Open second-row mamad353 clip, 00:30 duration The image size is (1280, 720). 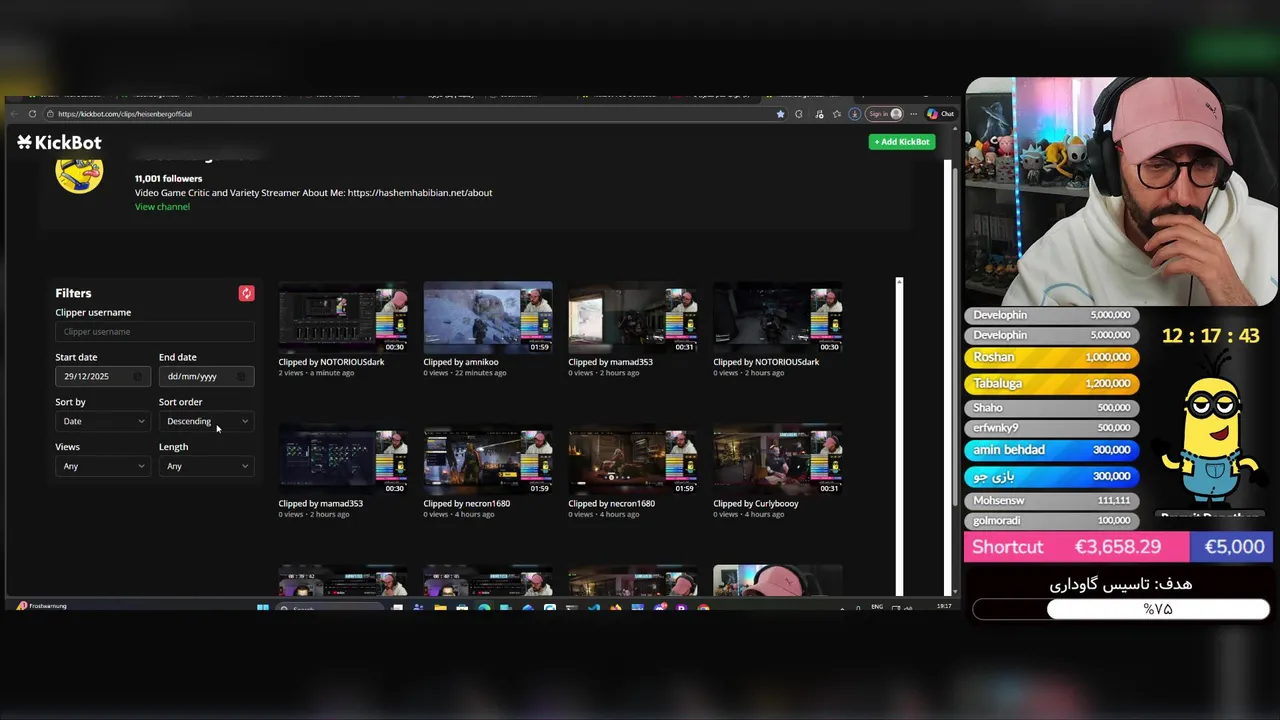tap(343, 460)
